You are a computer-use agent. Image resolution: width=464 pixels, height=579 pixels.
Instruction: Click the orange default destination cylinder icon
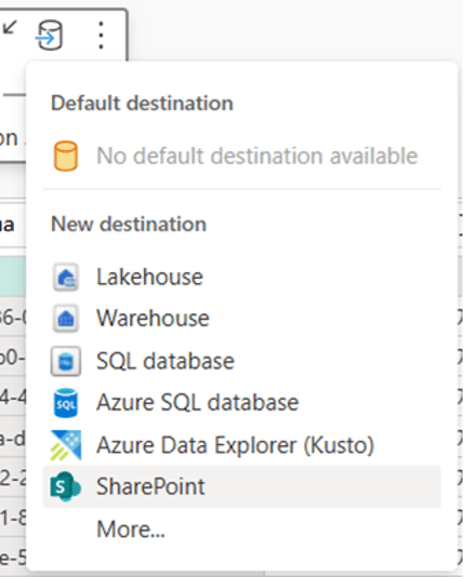pyautogui.click(x=66, y=156)
